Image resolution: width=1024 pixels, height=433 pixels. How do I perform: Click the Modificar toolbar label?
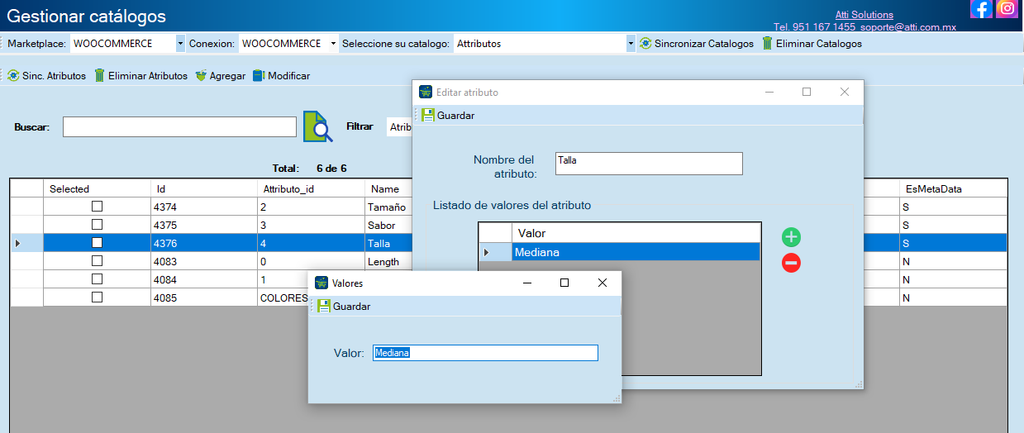289,76
